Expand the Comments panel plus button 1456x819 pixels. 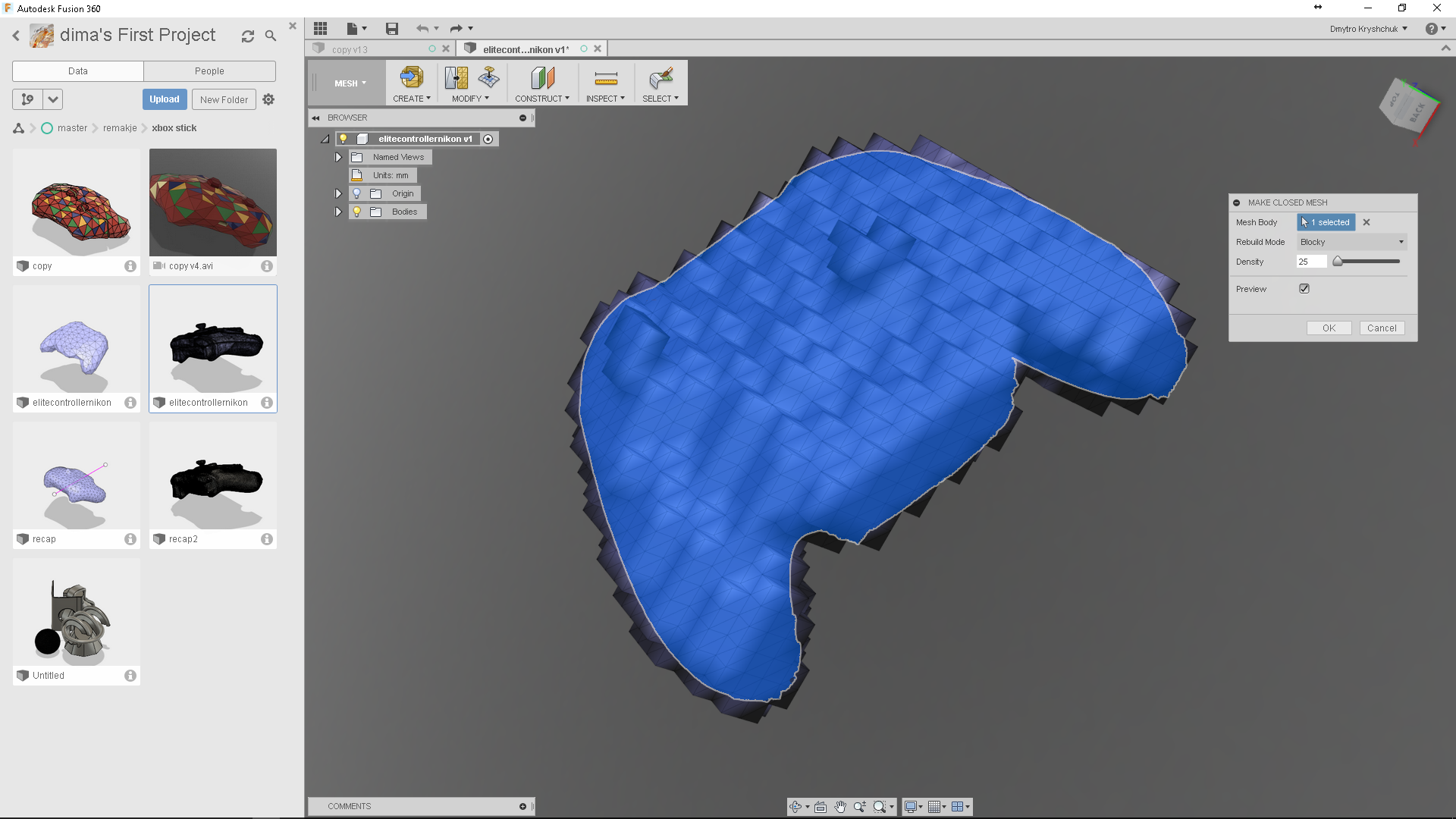522,806
